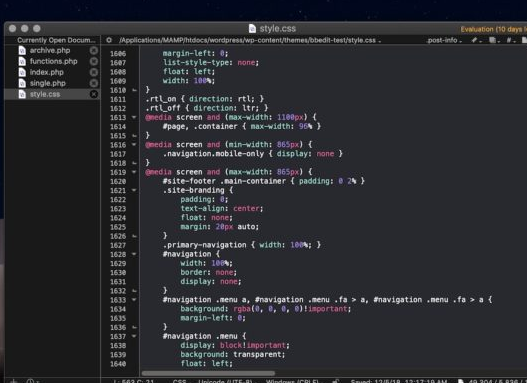This screenshot has height=383, width=527.
Task: Click the Saved date entry in status bar
Action: tap(399, 381)
